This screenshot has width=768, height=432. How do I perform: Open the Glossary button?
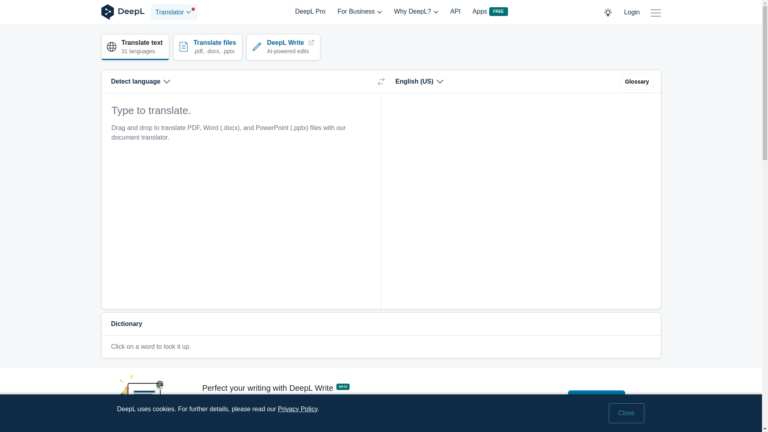click(x=636, y=82)
